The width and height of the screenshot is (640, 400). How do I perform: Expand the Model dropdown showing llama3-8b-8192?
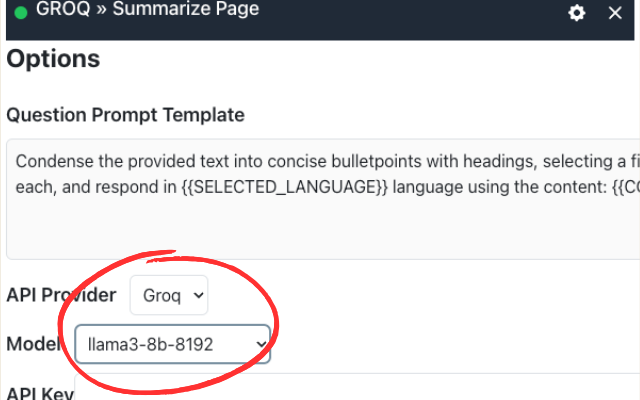tap(172, 345)
